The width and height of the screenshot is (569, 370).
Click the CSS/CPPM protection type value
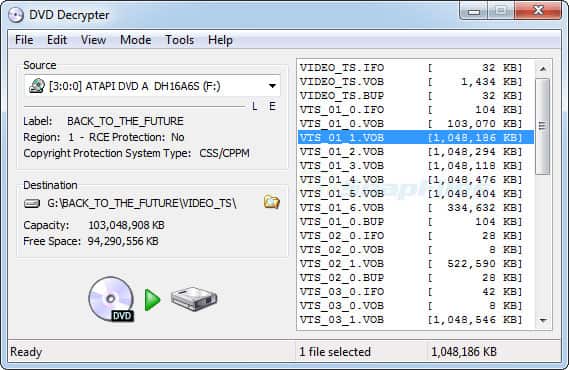[x=224, y=153]
